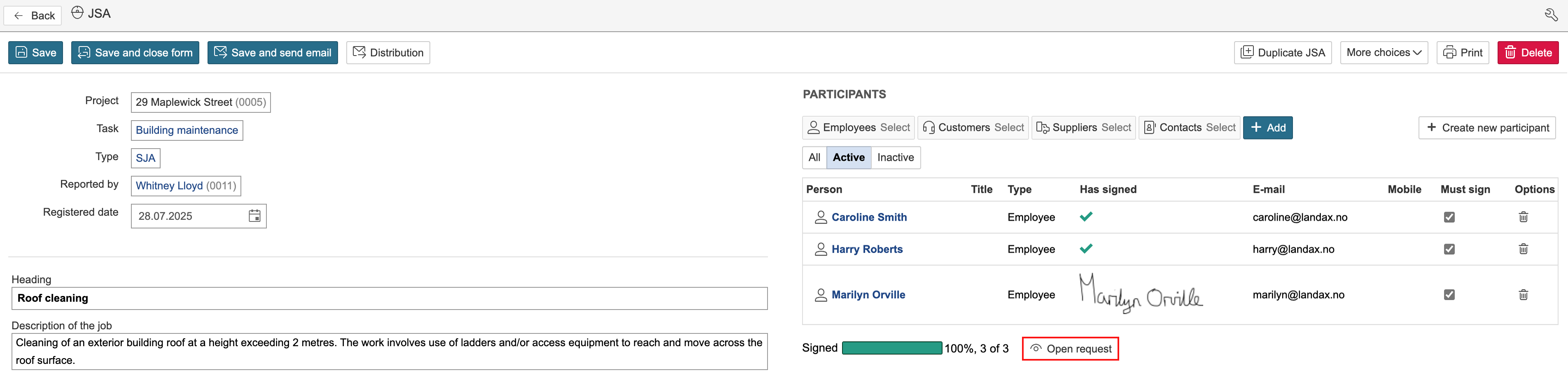This screenshot has width=1568, height=382.
Task: Click the wrench settings icon
Action: pos(1551,14)
